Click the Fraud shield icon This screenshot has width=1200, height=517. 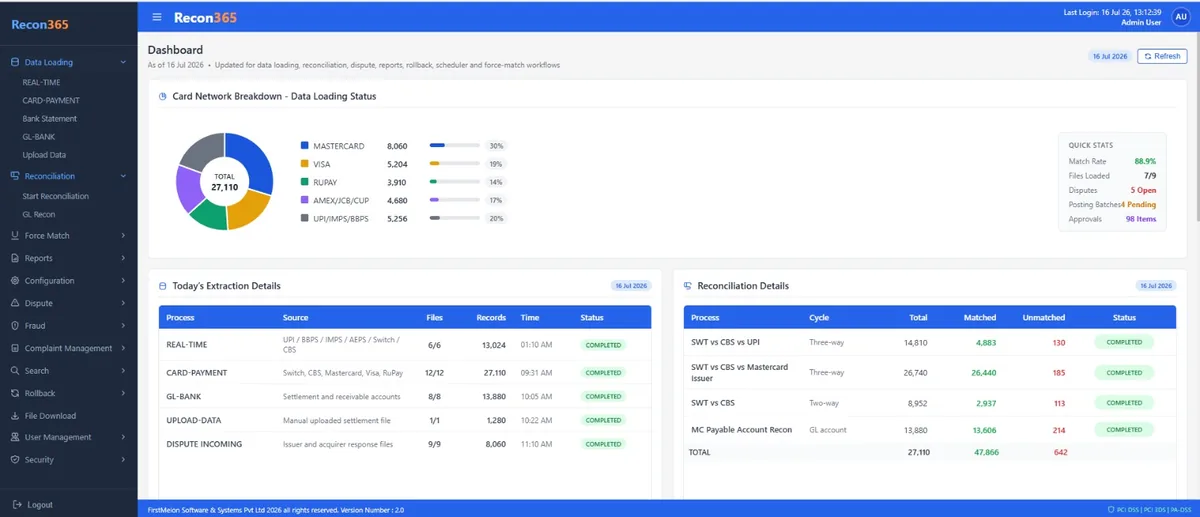tap(15, 326)
